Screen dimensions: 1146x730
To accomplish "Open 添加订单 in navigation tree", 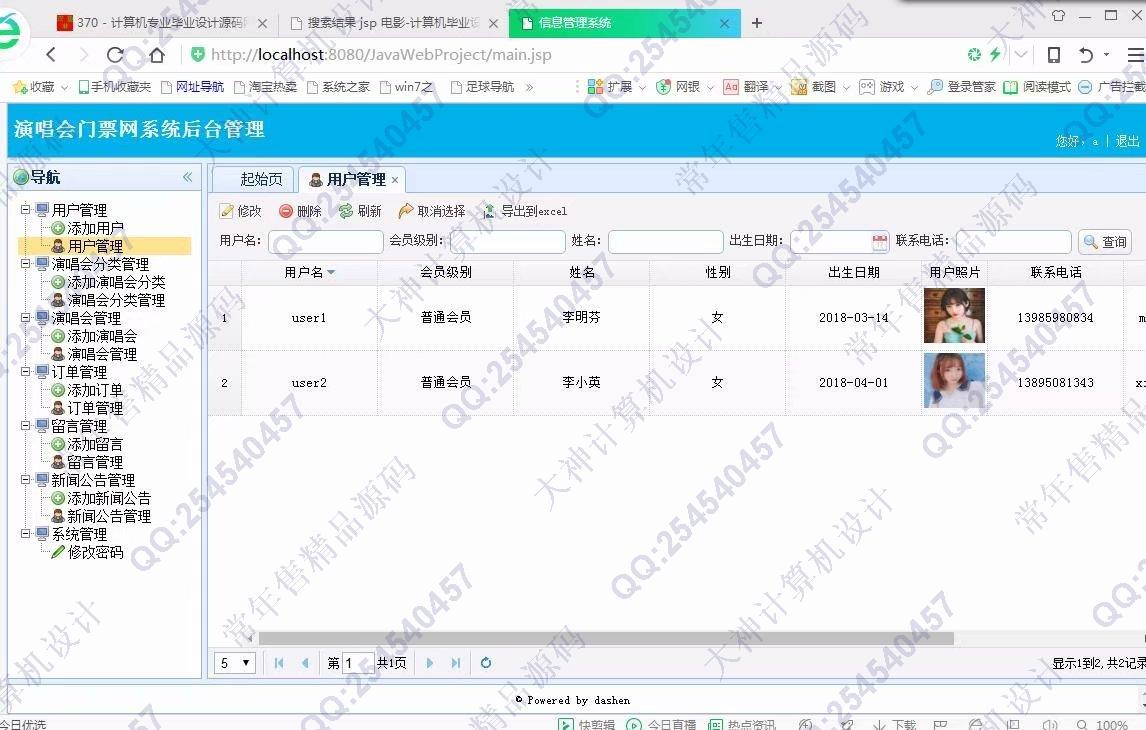I will point(95,390).
